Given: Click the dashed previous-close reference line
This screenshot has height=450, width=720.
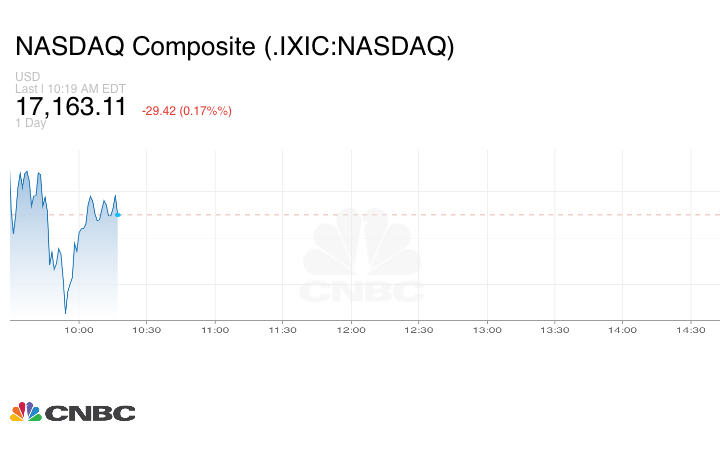Looking at the screenshot, I should pos(420,214).
